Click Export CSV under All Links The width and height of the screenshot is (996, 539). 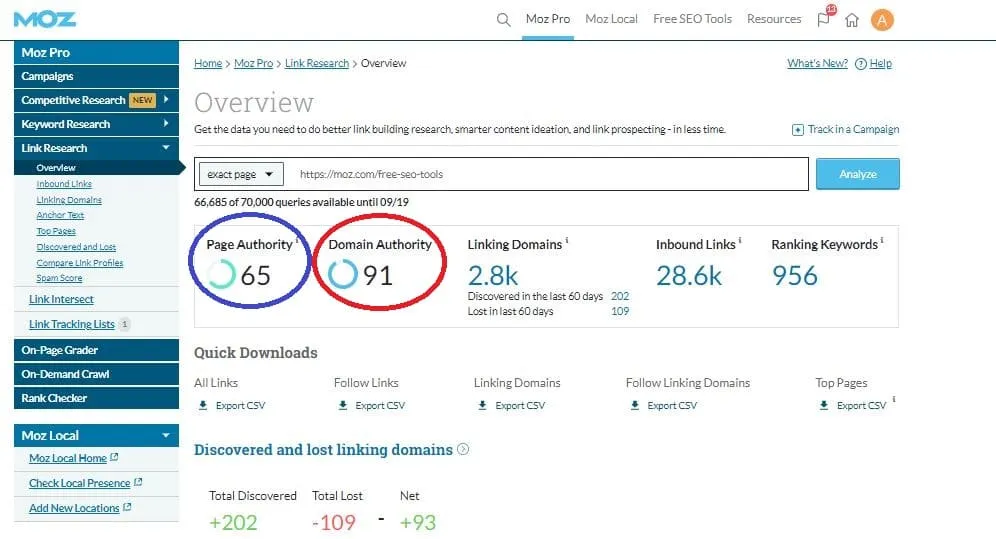[240, 405]
